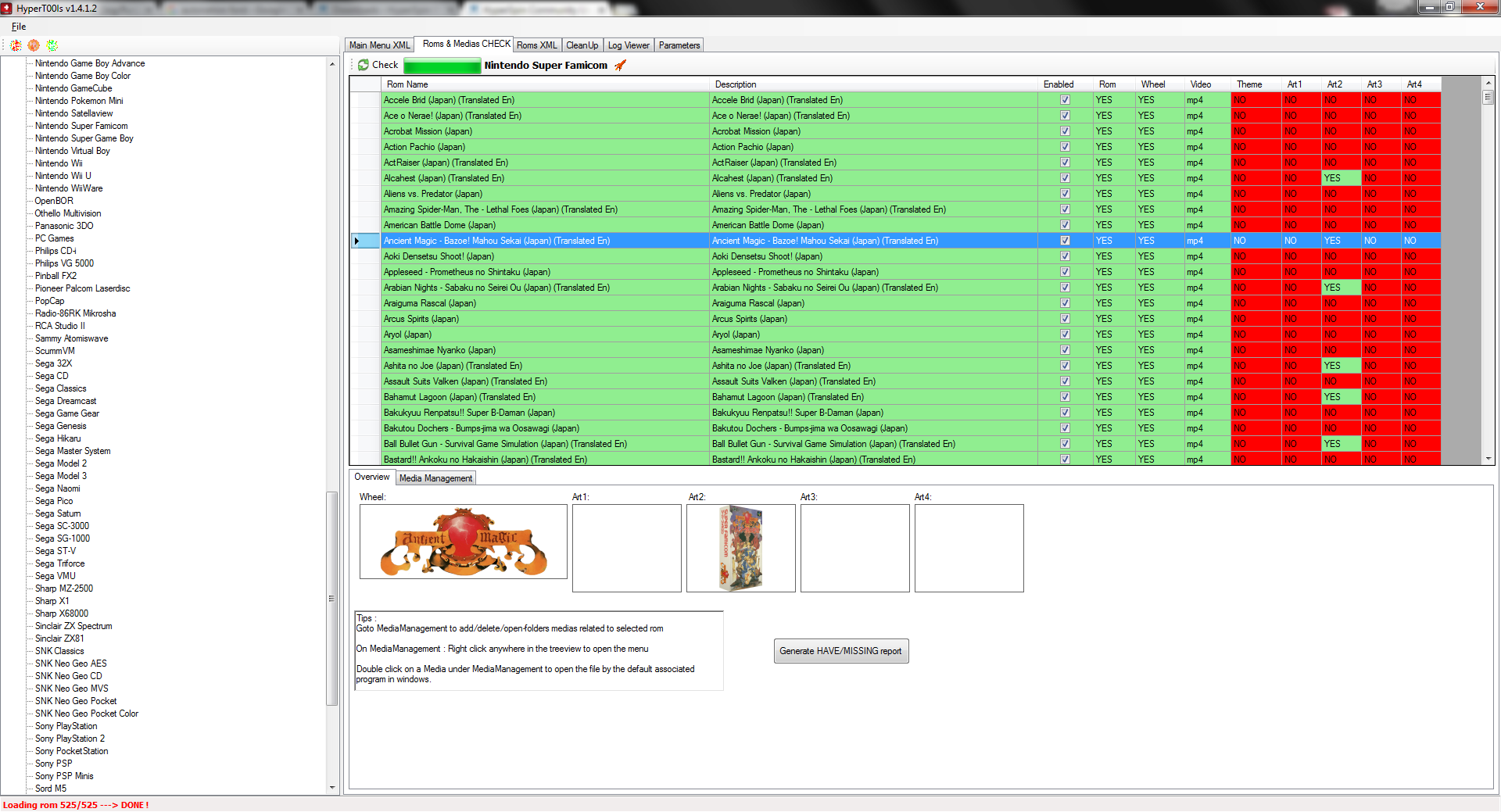Viewport: 1501px width, 812px height.
Task: Toggle Enabled checkbox for Ancient Magic row
Action: 1065,241
